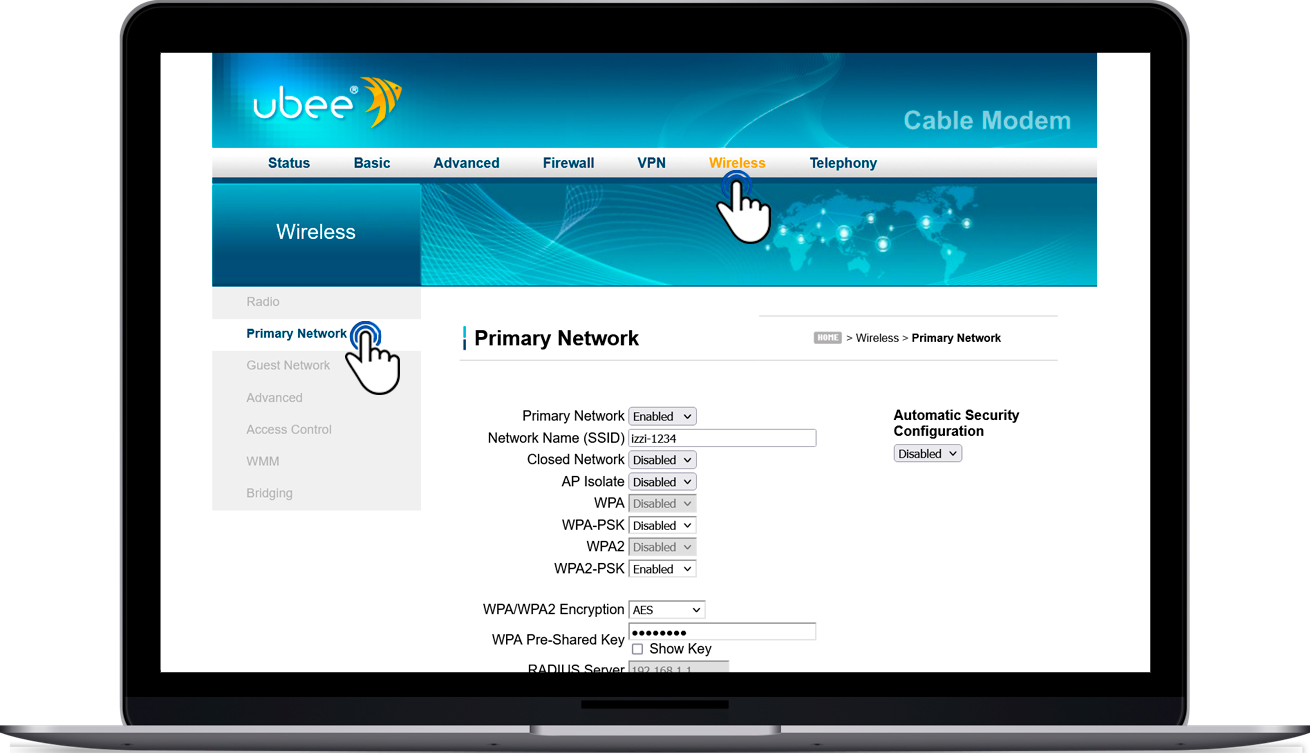Open the Closed Network dropdown
Image resolution: width=1310 pixels, height=754 pixels.
point(662,460)
